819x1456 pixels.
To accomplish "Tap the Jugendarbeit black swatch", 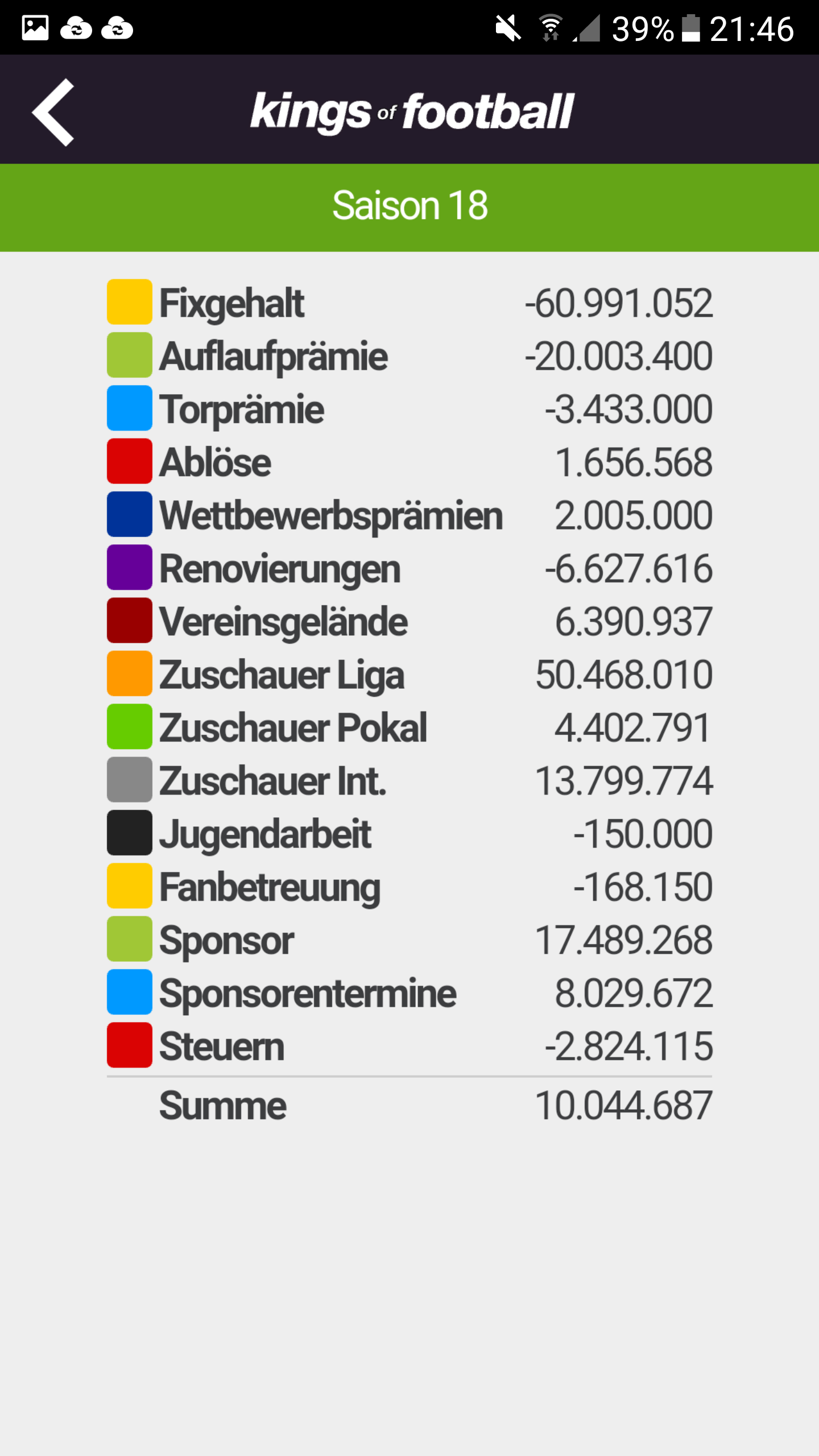I will tap(130, 833).
